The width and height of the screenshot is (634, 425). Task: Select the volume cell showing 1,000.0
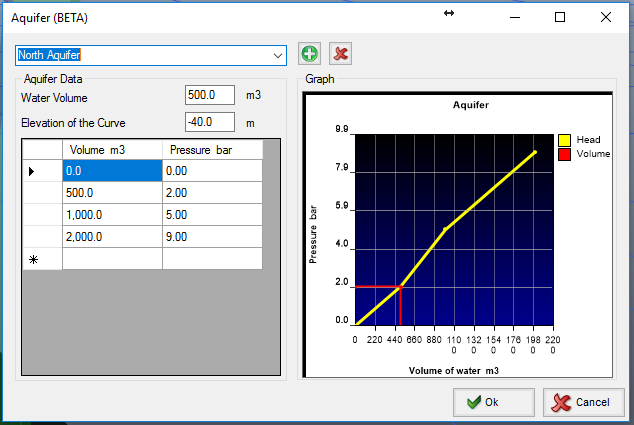[111, 215]
